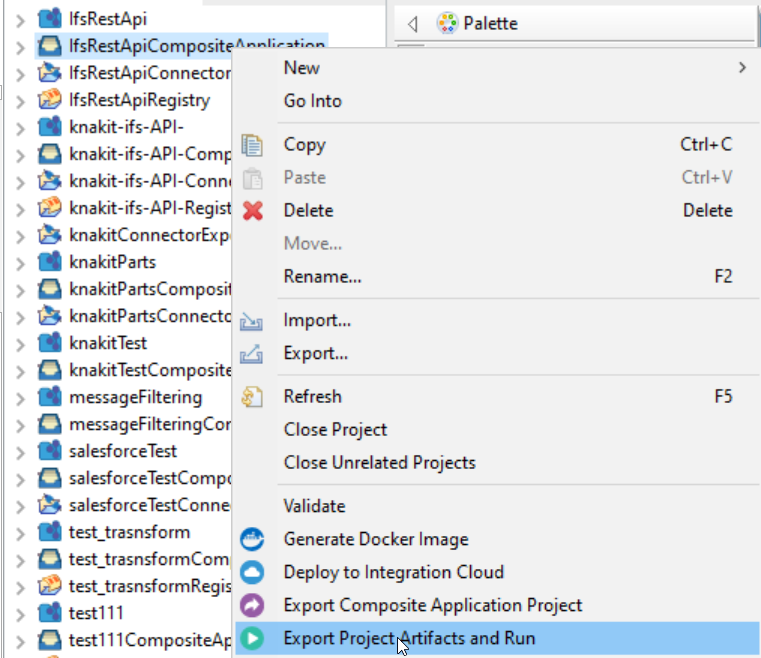761x658 pixels.
Task: Click the Copy icon in context menu
Action: pos(253,145)
